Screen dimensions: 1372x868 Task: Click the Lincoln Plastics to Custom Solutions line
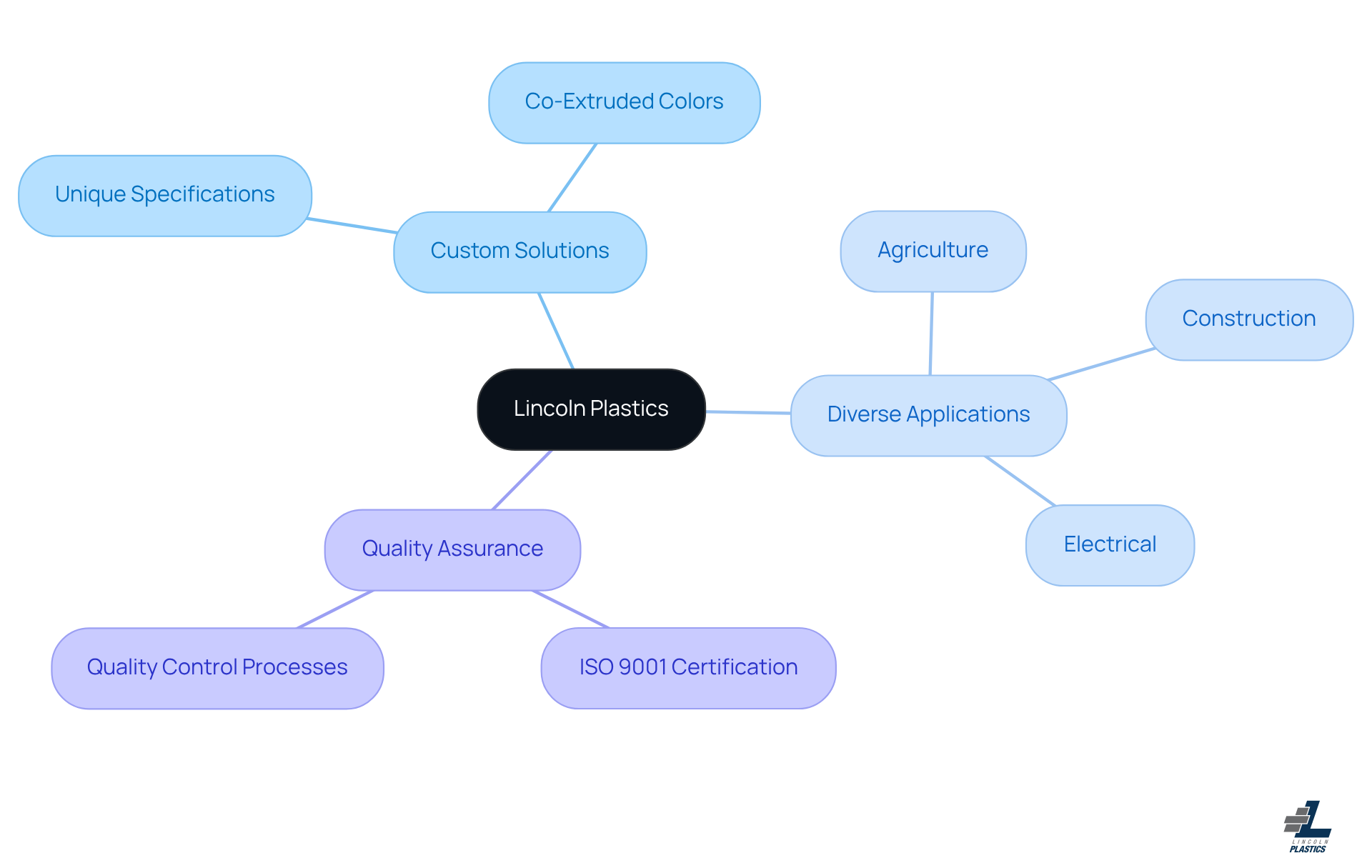click(x=556, y=330)
